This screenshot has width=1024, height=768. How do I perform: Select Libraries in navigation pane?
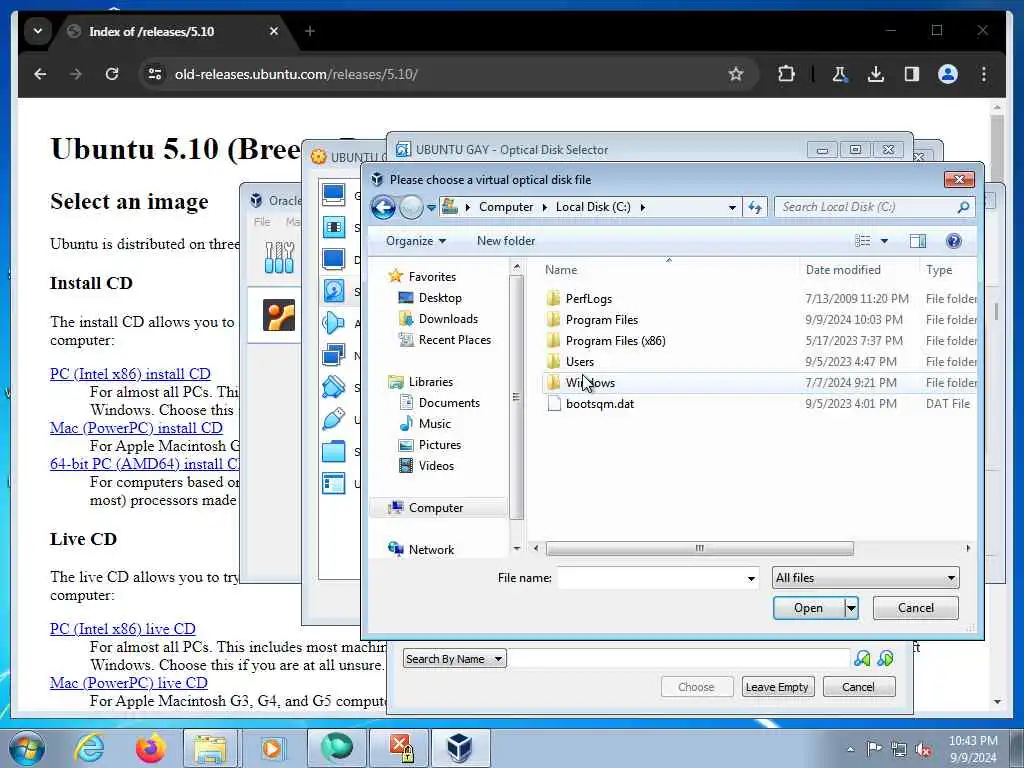click(x=430, y=382)
